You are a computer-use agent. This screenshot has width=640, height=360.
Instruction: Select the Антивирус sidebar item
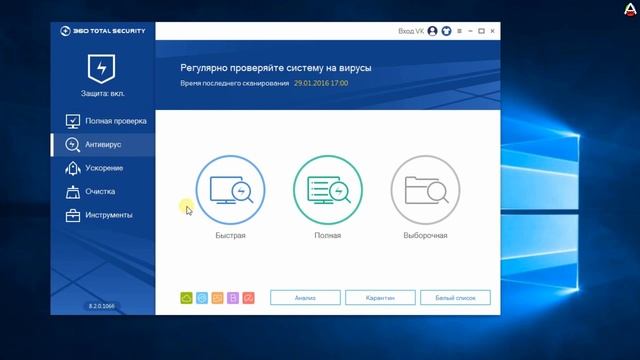pos(103,144)
